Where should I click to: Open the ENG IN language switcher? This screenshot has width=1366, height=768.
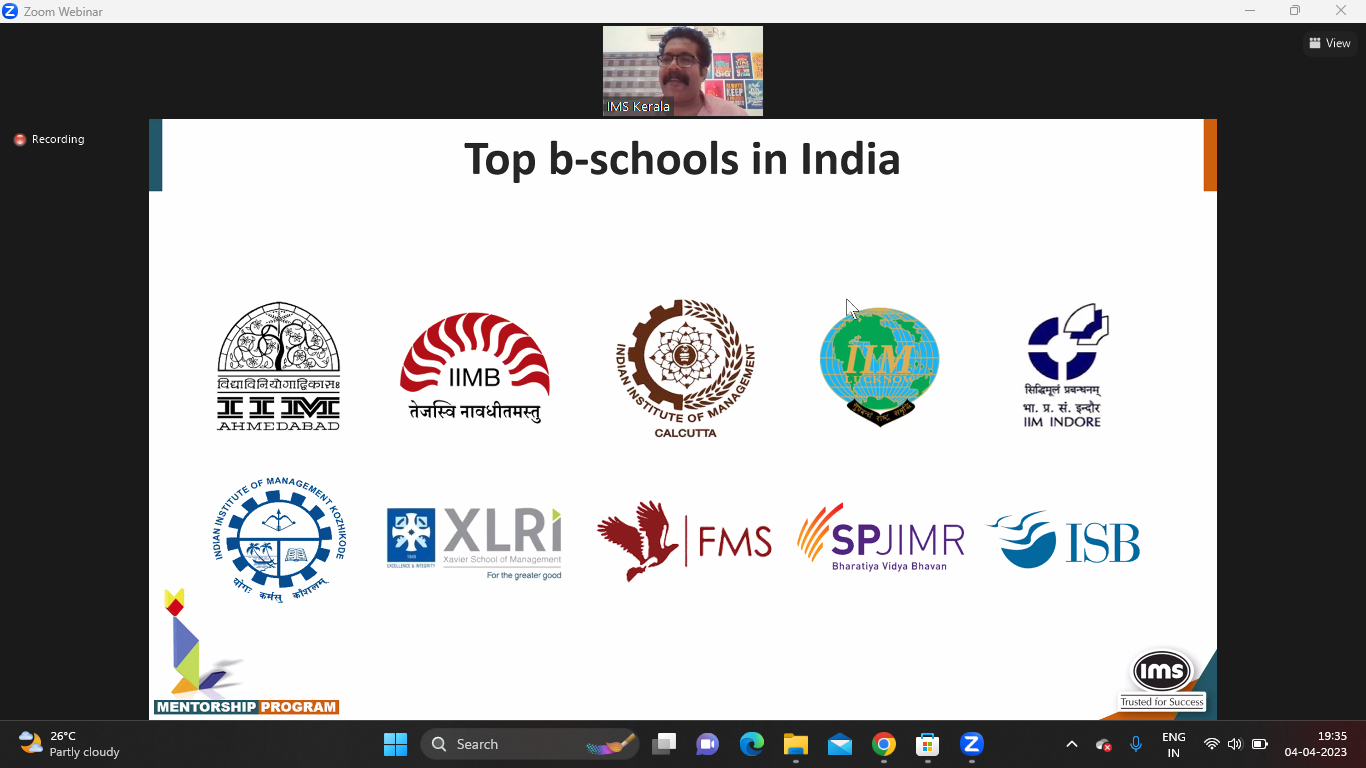1173,744
